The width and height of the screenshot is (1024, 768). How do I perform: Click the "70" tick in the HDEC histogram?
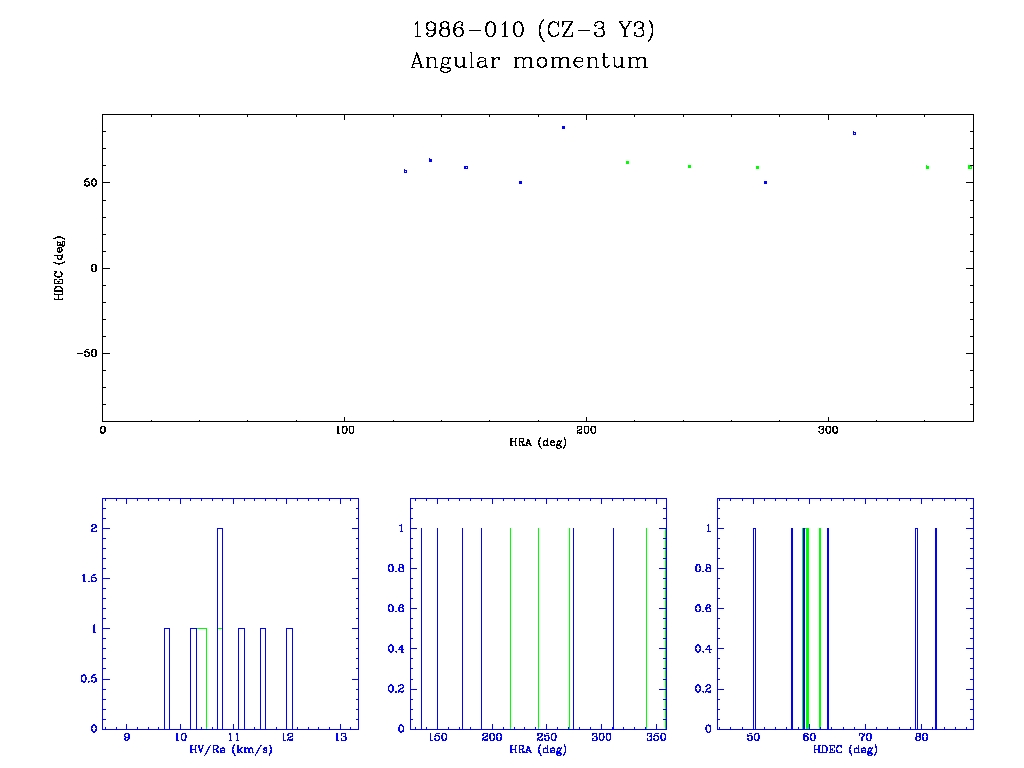click(x=865, y=737)
